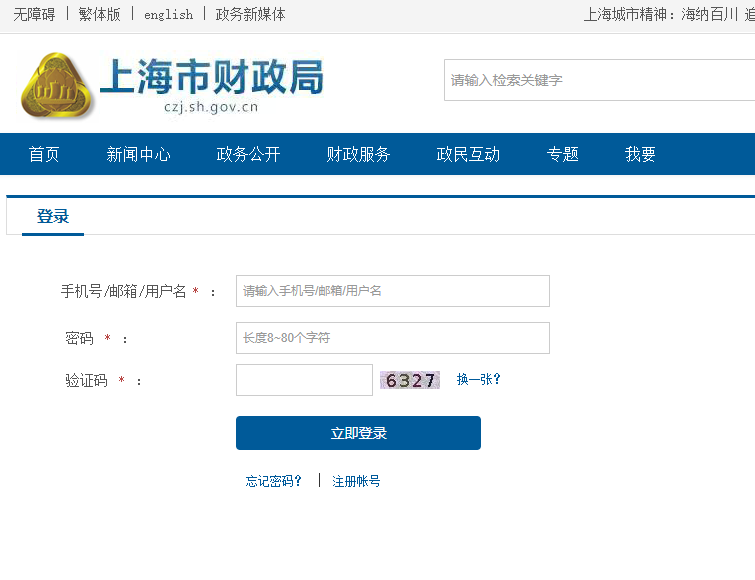Switch to 繁体版 traditional Chinese version
The width and height of the screenshot is (755, 580).
pos(99,14)
